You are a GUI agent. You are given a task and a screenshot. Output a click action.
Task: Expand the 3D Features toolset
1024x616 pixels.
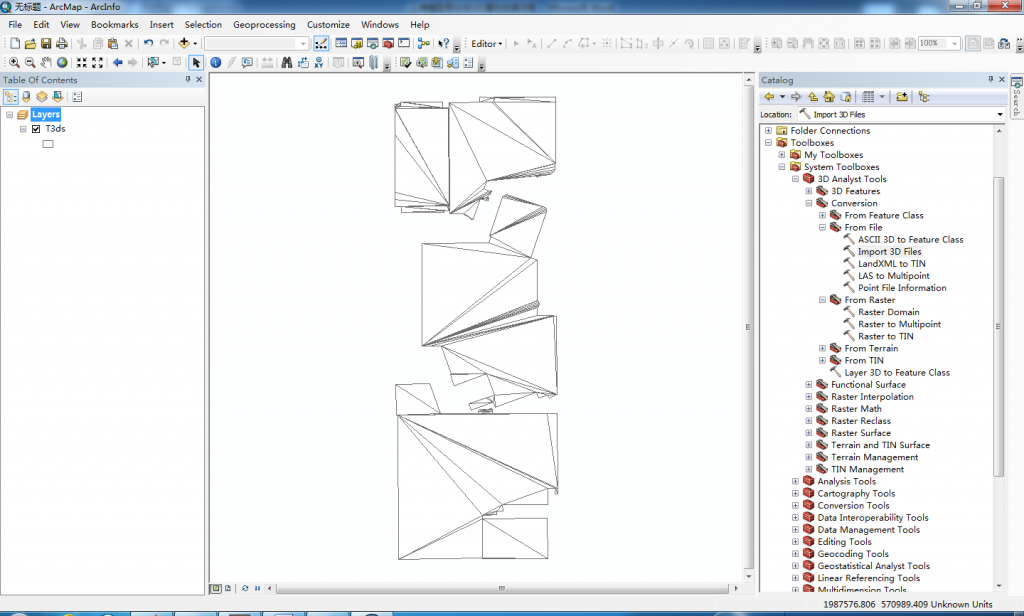809,191
